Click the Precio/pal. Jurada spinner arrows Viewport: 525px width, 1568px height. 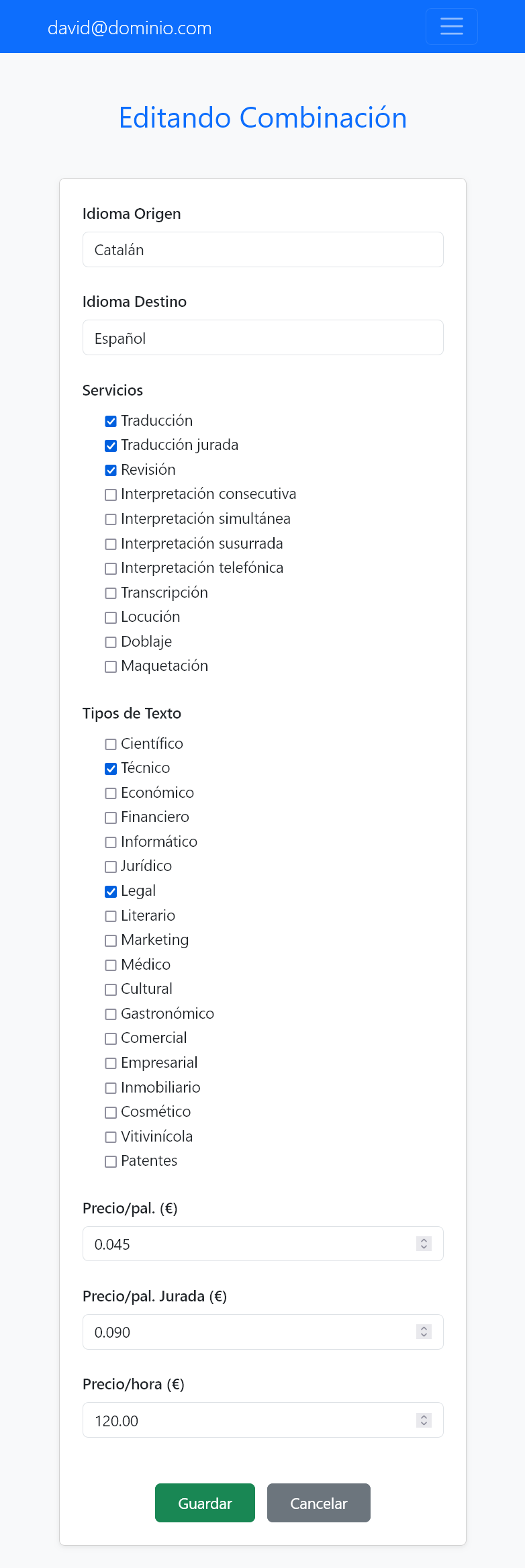pyautogui.click(x=424, y=1332)
